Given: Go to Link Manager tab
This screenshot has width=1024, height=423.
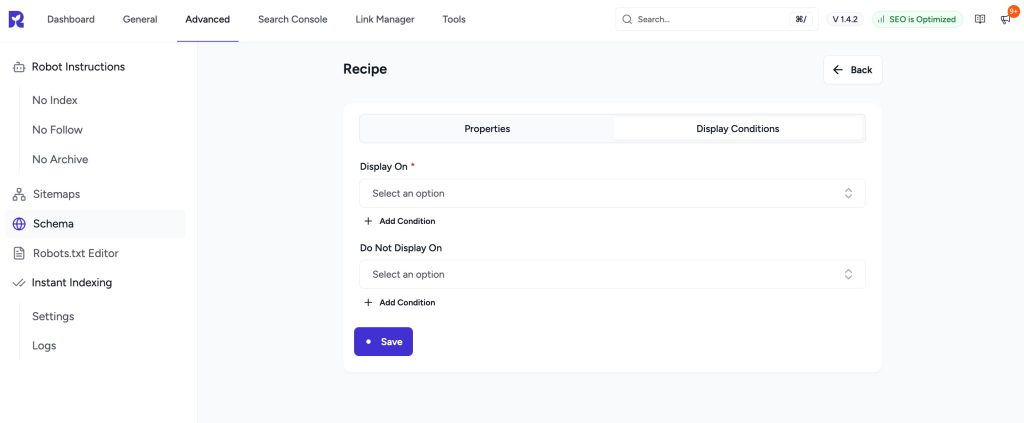Looking at the screenshot, I should (384, 19).
